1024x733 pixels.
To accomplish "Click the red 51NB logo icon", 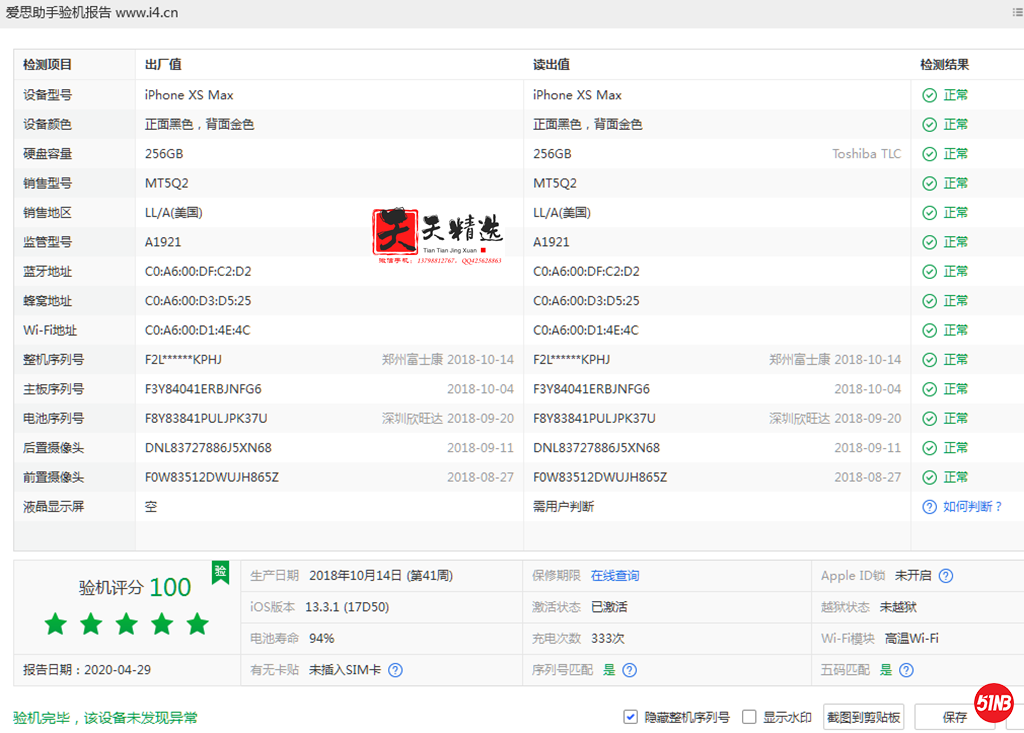I will click(x=994, y=704).
